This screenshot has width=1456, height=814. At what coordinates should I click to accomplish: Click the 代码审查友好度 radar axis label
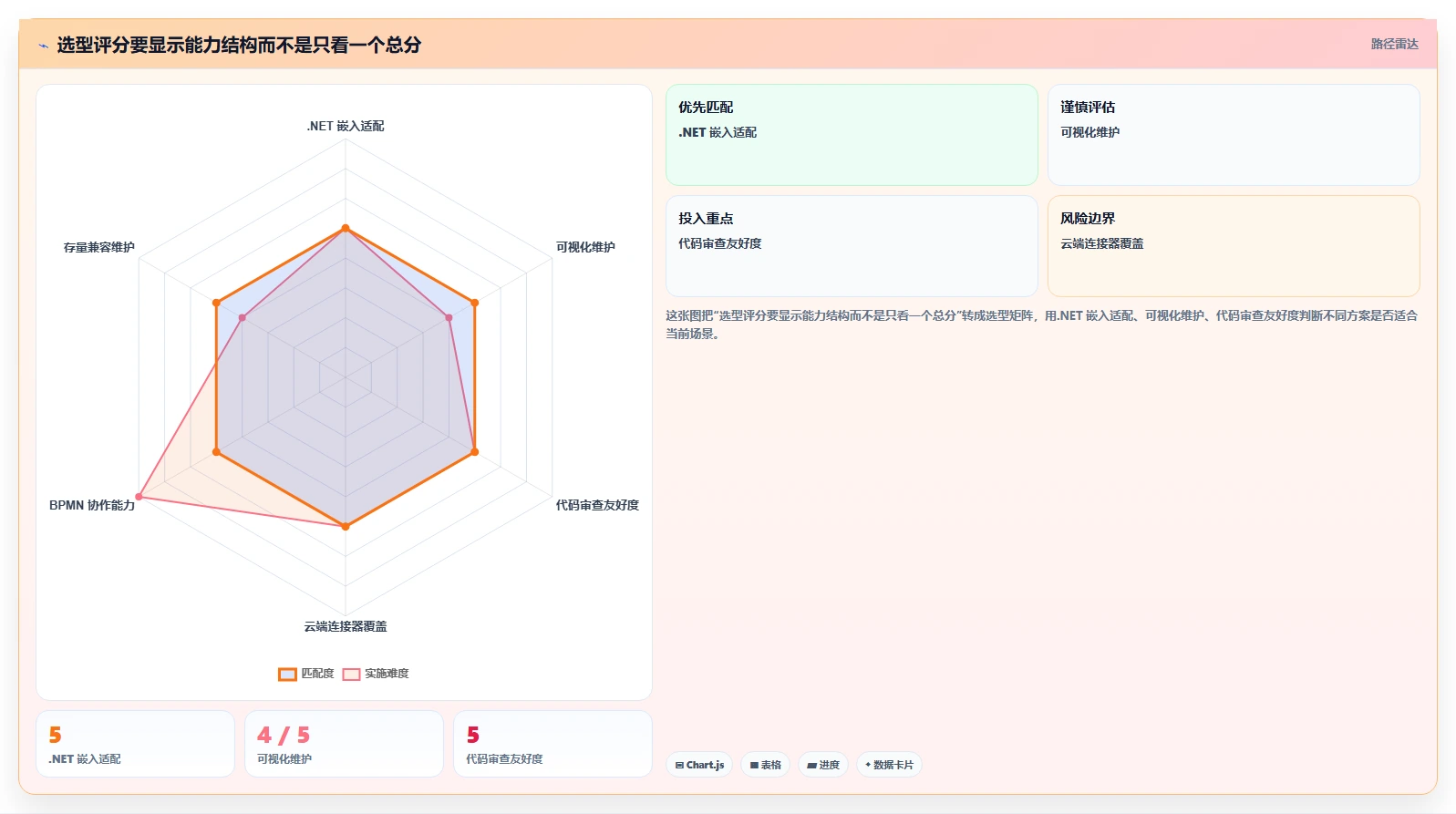[x=597, y=505]
